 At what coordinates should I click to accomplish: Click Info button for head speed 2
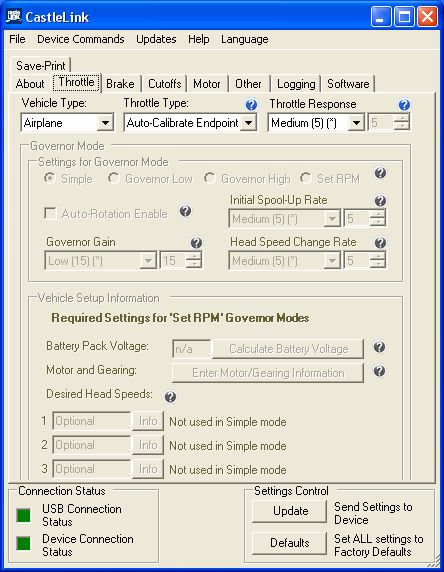pos(148,445)
